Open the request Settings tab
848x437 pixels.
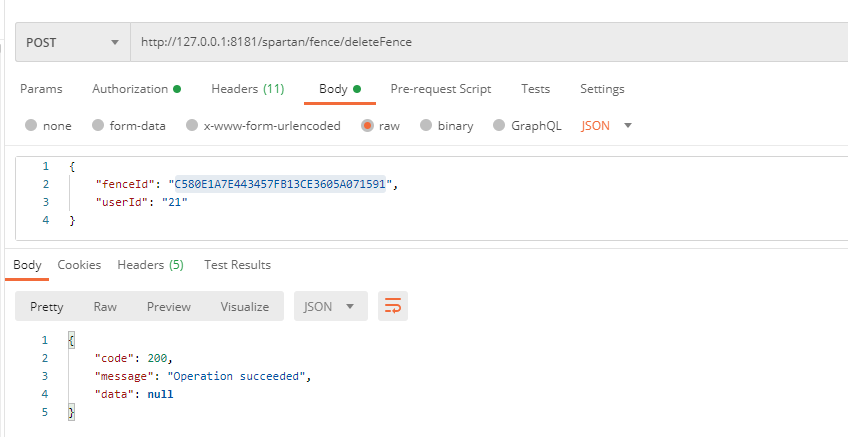(x=602, y=89)
